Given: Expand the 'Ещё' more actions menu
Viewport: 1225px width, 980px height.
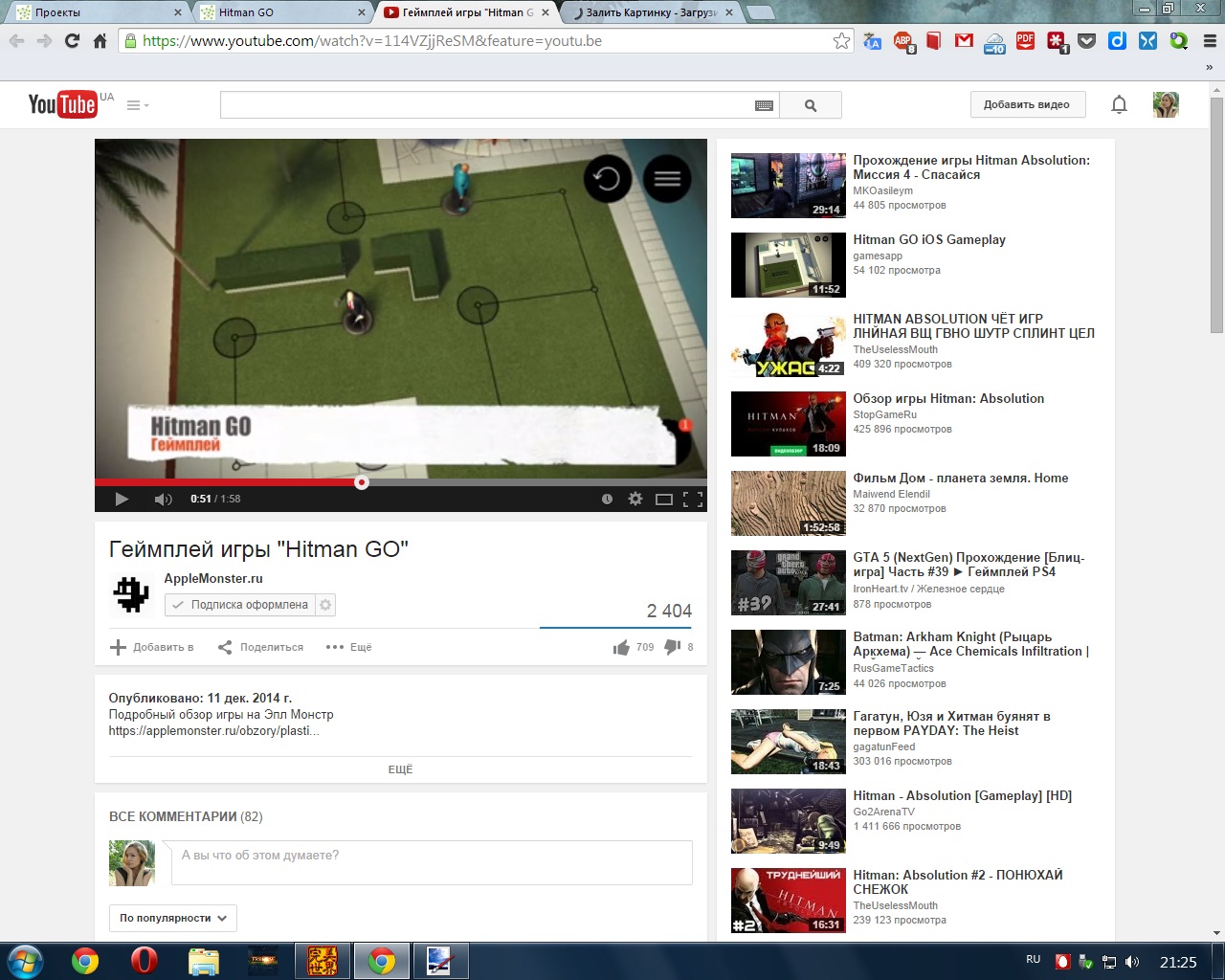Looking at the screenshot, I should click(x=348, y=647).
